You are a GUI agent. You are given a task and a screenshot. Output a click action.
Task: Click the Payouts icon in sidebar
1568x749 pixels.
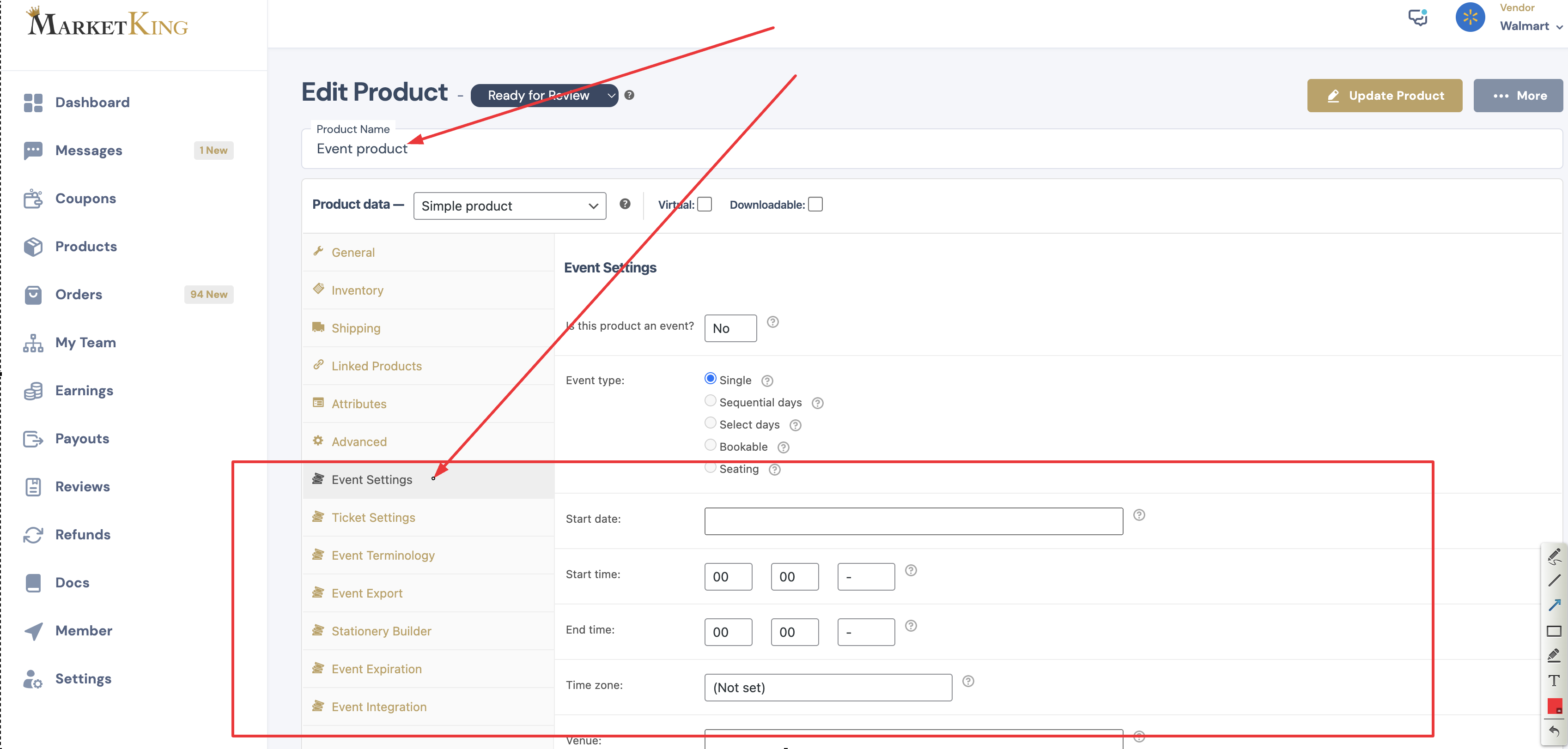[x=33, y=439]
